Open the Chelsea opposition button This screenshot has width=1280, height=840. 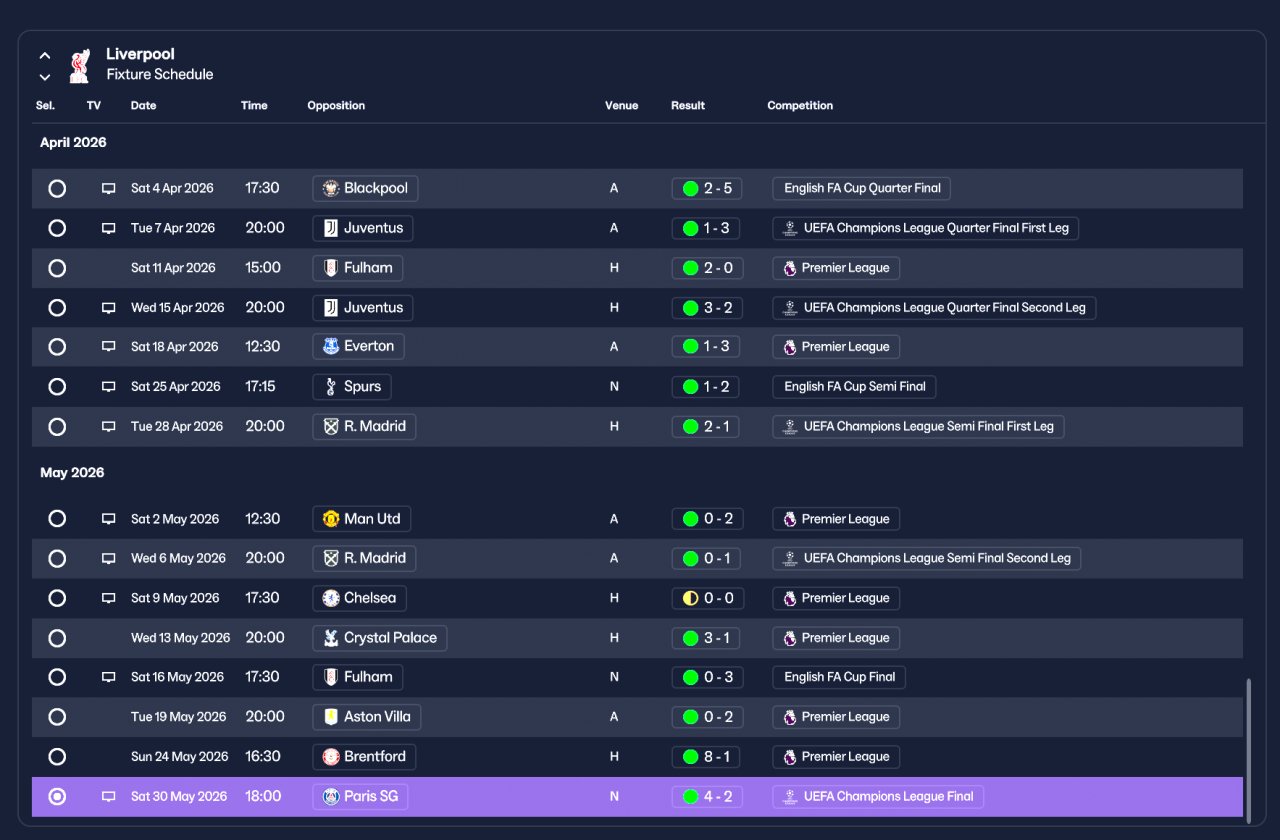click(x=359, y=598)
